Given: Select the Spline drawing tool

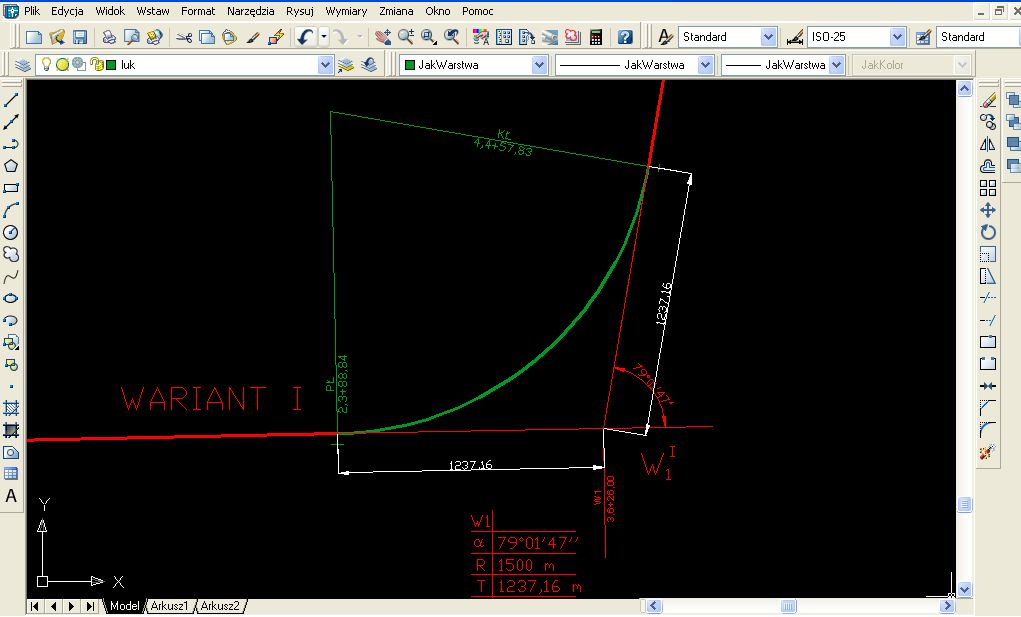Looking at the screenshot, I should [11, 277].
